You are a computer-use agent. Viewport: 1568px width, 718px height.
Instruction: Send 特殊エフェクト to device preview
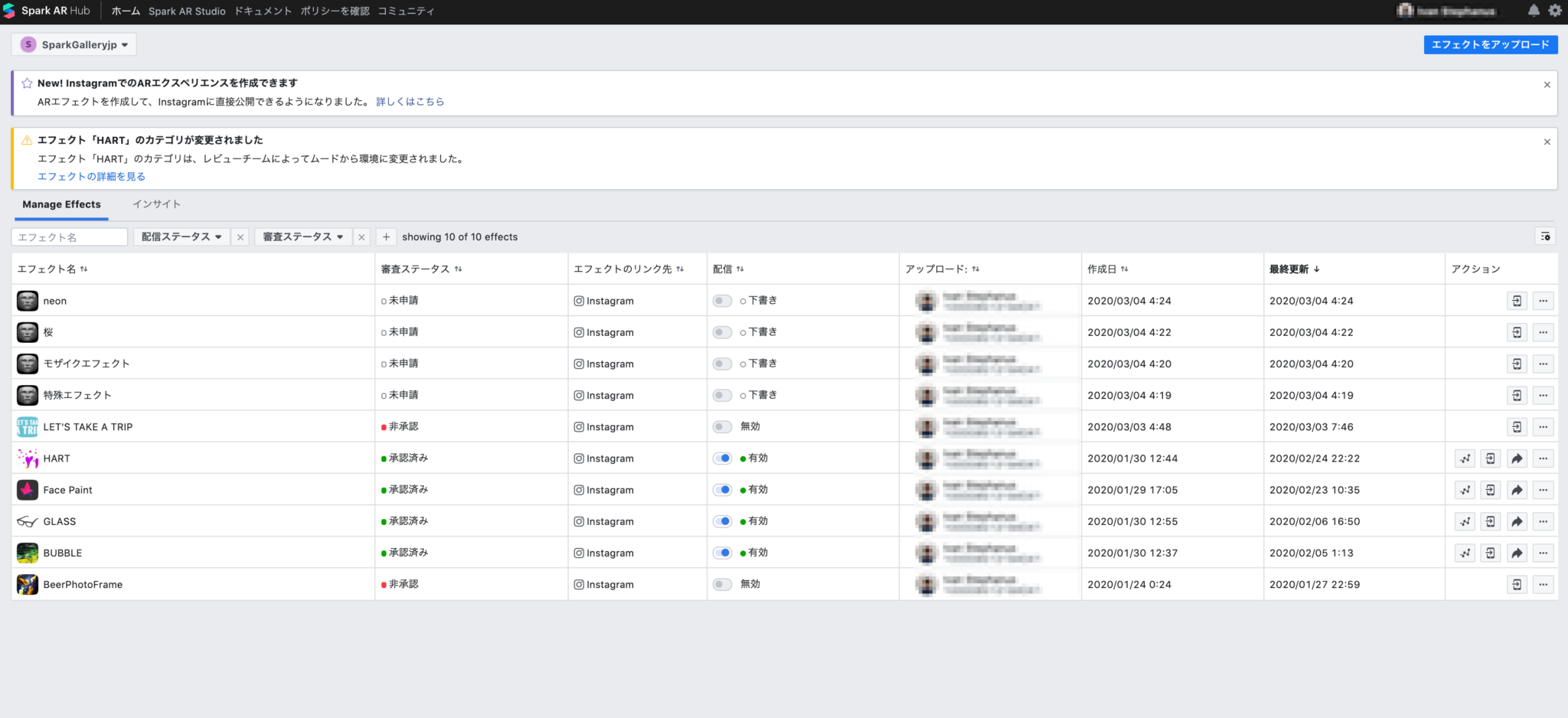(x=1517, y=395)
